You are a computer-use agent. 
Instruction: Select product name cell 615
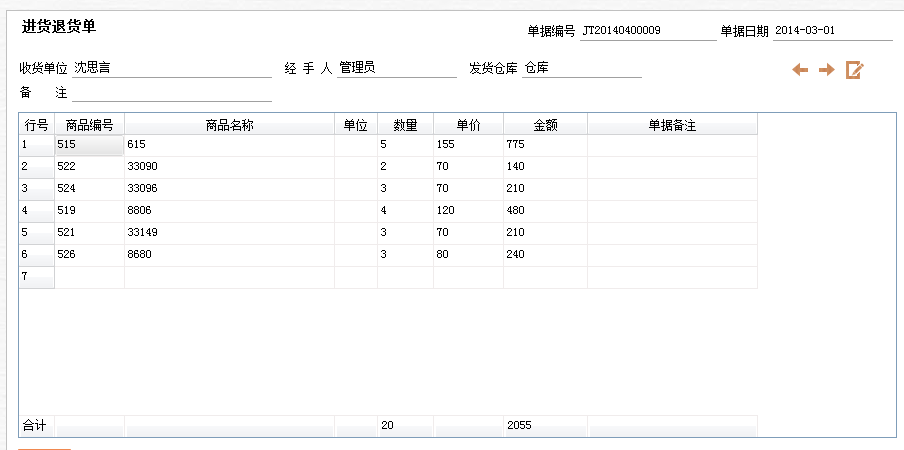click(229, 145)
